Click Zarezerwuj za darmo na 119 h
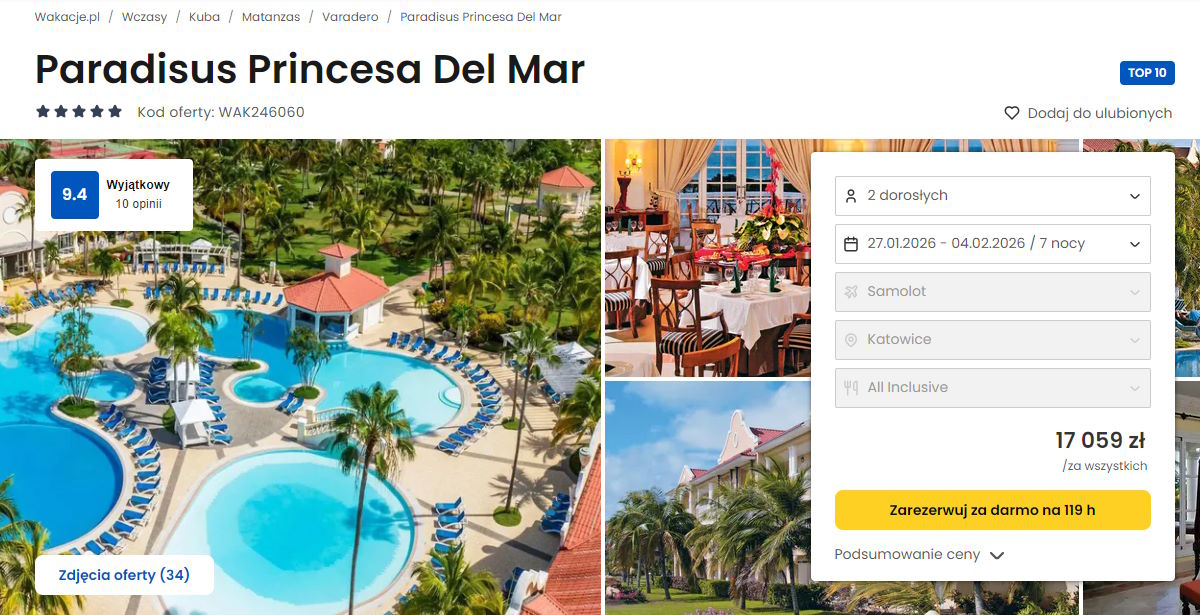 tap(993, 510)
